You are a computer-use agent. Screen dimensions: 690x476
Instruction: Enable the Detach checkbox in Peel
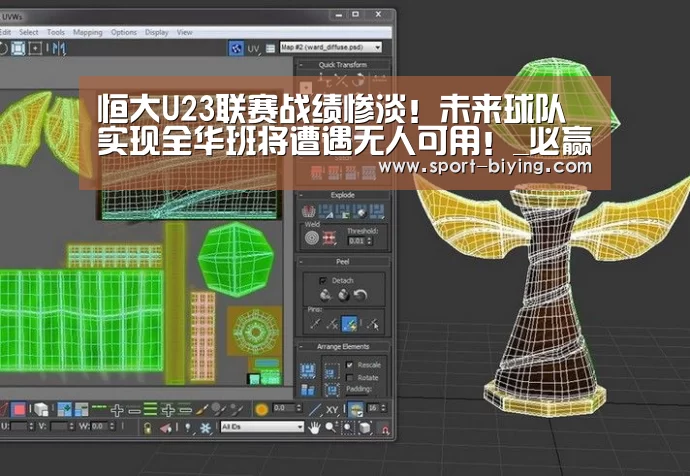[323, 280]
